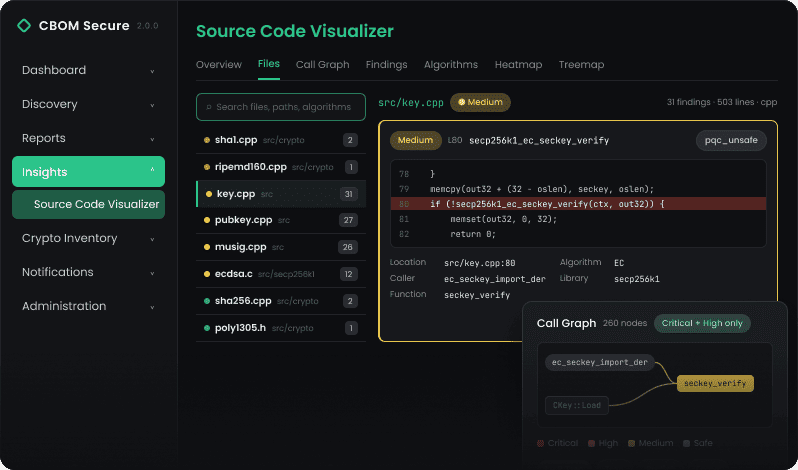Switch to the Call Graph tab
This screenshot has width=798, height=470.
[323, 65]
